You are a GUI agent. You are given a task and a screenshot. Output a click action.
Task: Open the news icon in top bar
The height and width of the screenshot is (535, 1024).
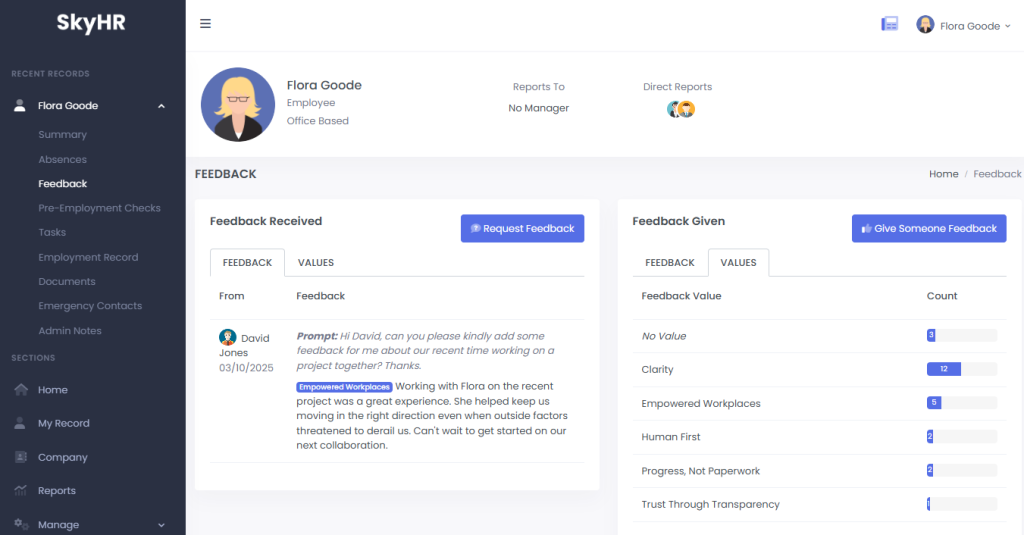[x=889, y=25]
